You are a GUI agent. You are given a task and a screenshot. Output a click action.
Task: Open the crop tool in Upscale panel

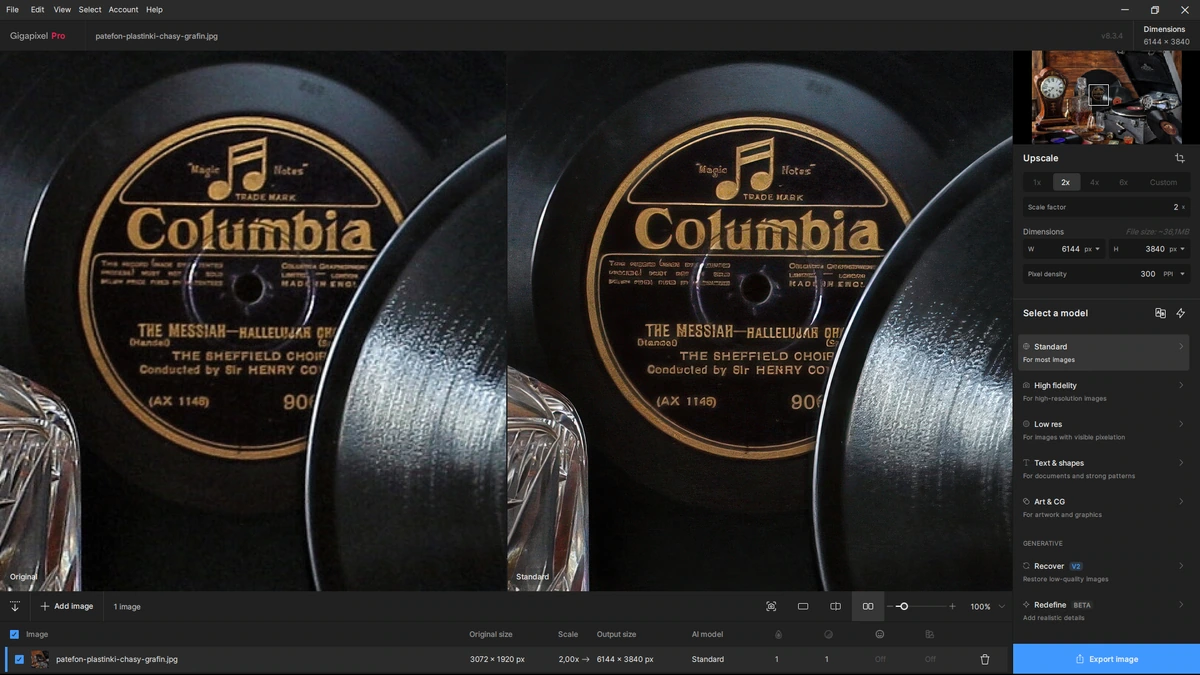click(x=1180, y=158)
